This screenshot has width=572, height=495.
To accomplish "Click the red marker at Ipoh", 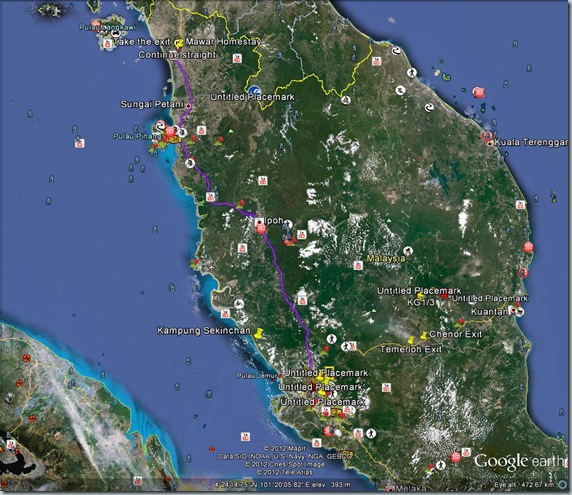I will (261, 229).
